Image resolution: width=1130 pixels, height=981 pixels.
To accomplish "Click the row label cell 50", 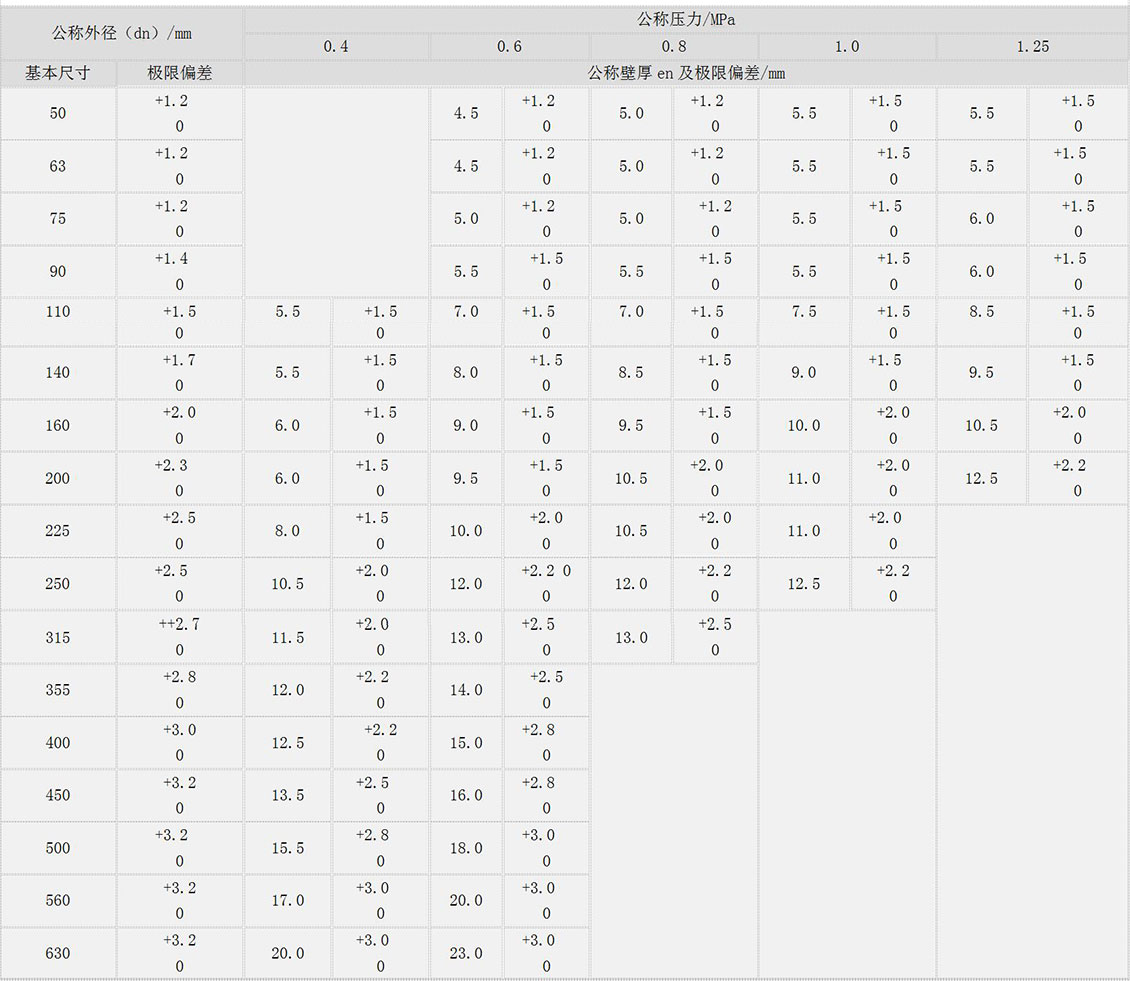I will tap(58, 113).
